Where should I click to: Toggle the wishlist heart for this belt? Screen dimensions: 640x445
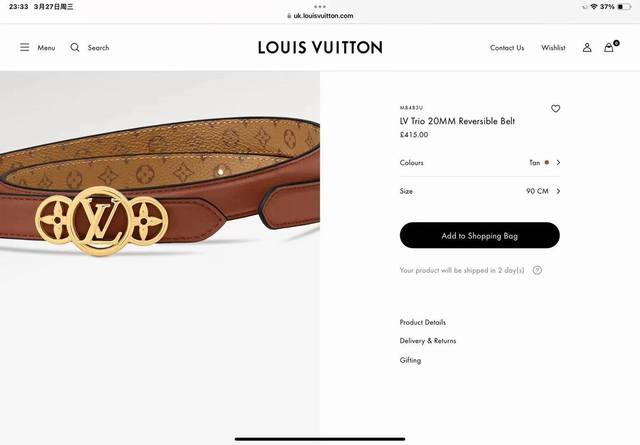555,109
